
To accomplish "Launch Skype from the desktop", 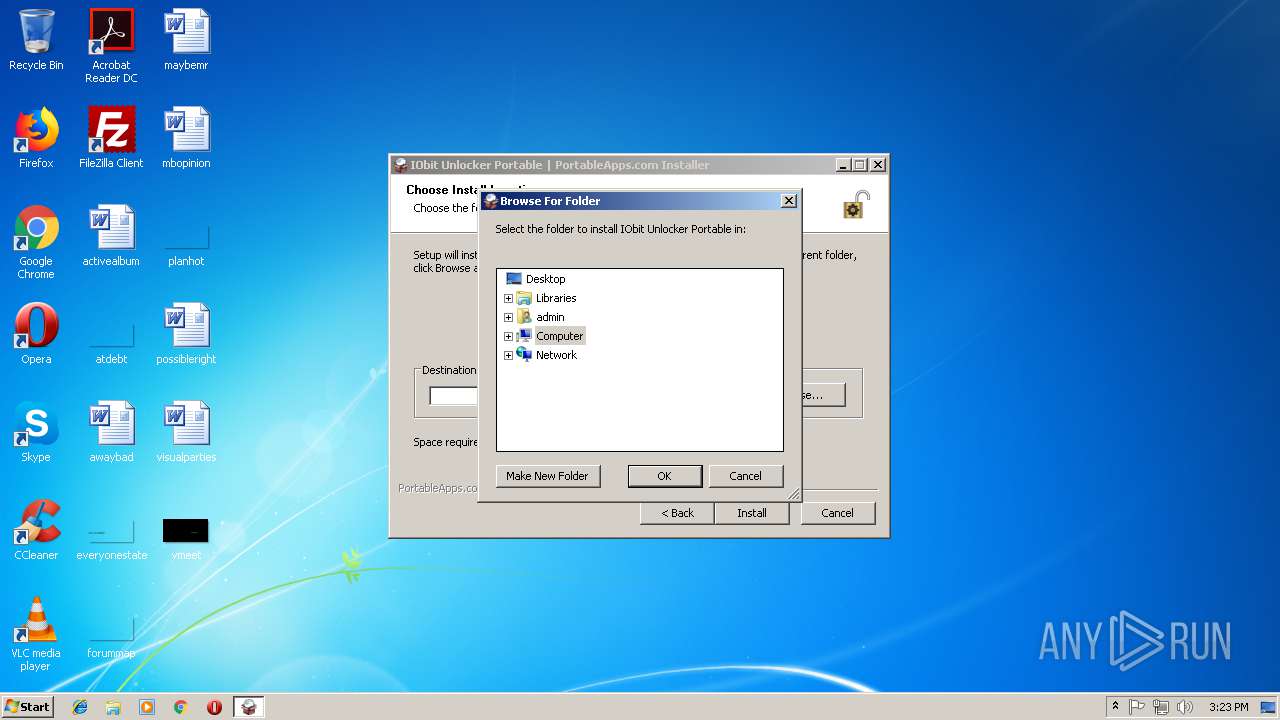I will click(36, 432).
